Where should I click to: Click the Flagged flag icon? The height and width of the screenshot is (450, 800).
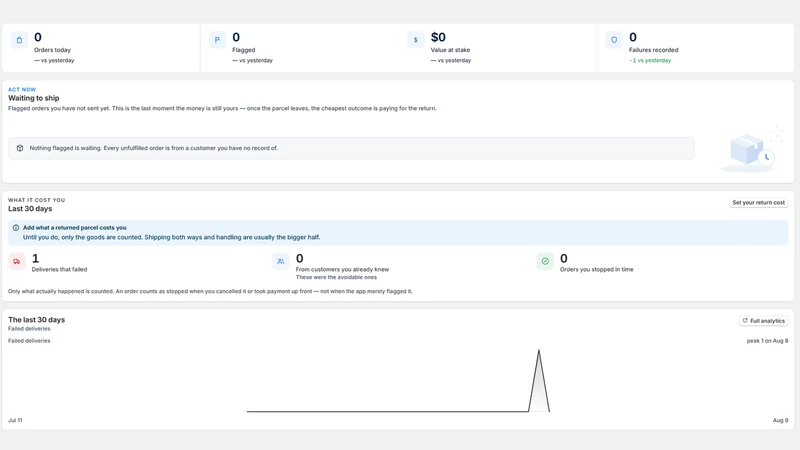[217, 40]
